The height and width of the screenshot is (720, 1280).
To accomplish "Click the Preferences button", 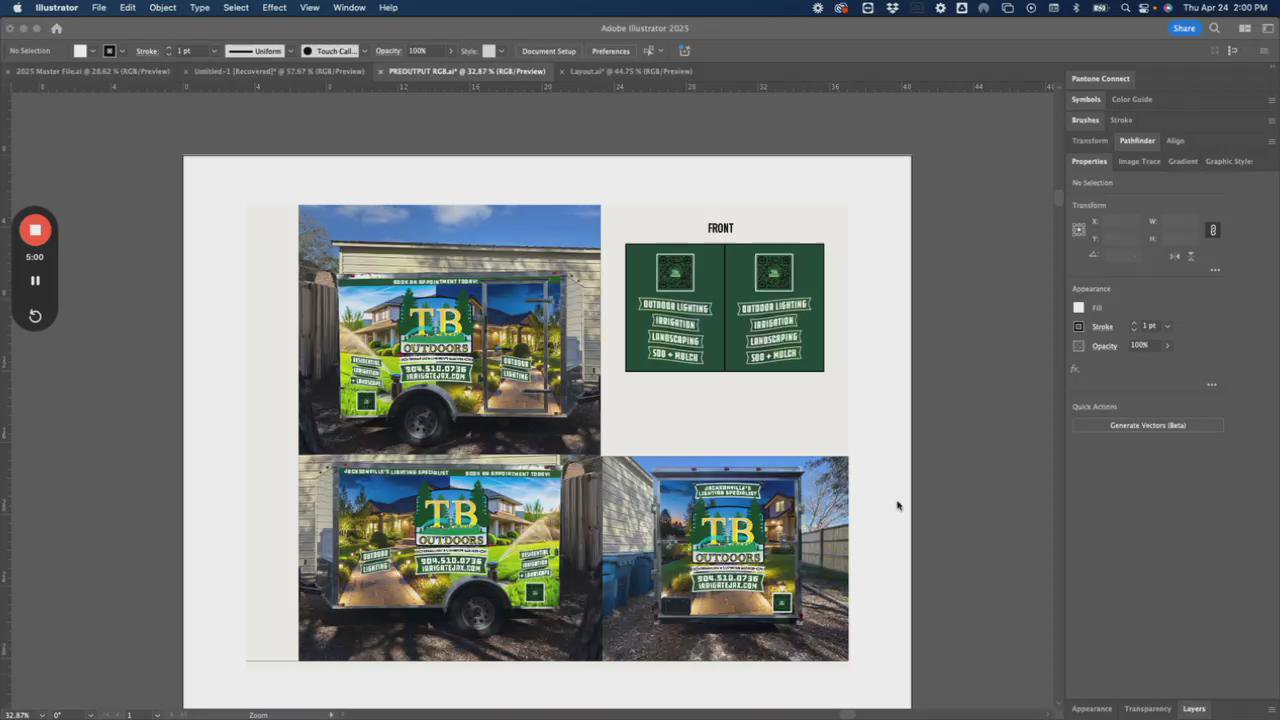I will point(611,51).
